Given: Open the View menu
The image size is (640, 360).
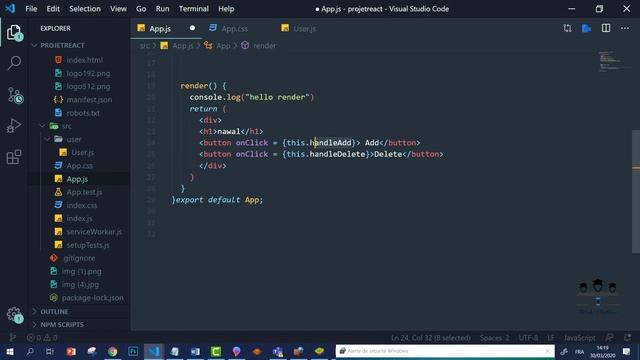Looking at the screenshot, I should pos(118,9).
